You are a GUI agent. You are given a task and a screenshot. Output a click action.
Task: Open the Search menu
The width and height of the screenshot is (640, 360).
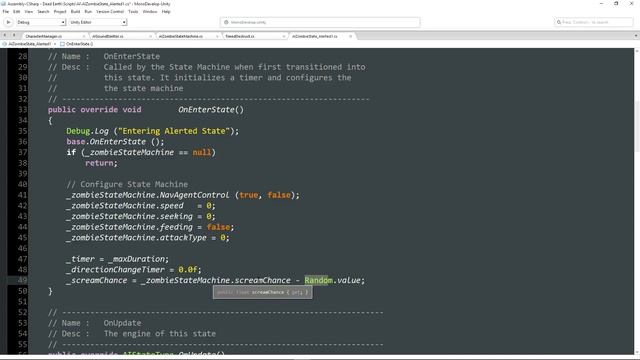[43, 11]
